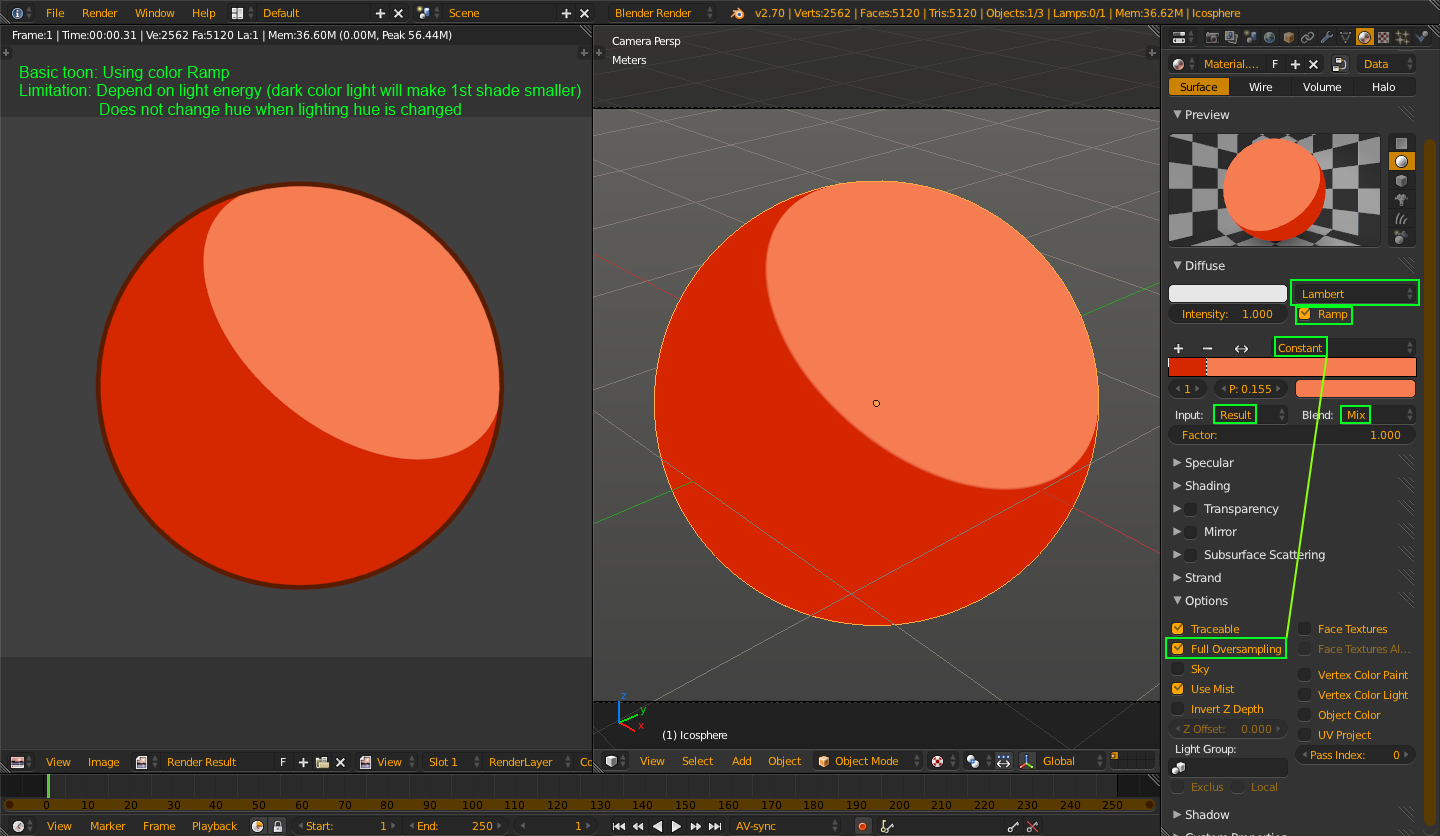Toggle timeline time lock icon

point(277,826)
